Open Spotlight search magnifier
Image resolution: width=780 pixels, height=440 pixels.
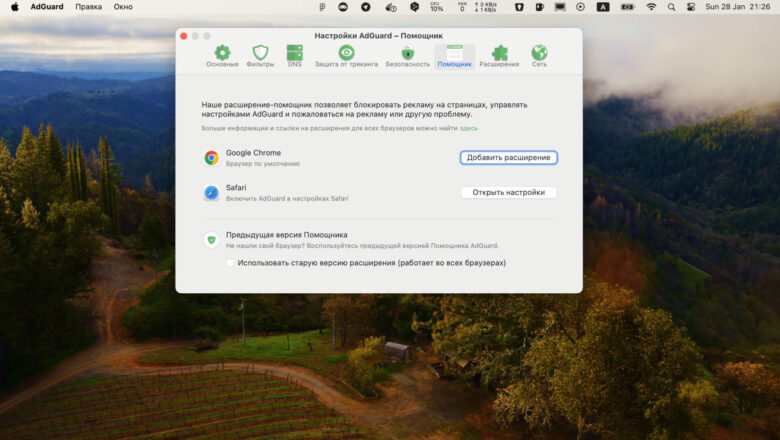click(672, 7)
